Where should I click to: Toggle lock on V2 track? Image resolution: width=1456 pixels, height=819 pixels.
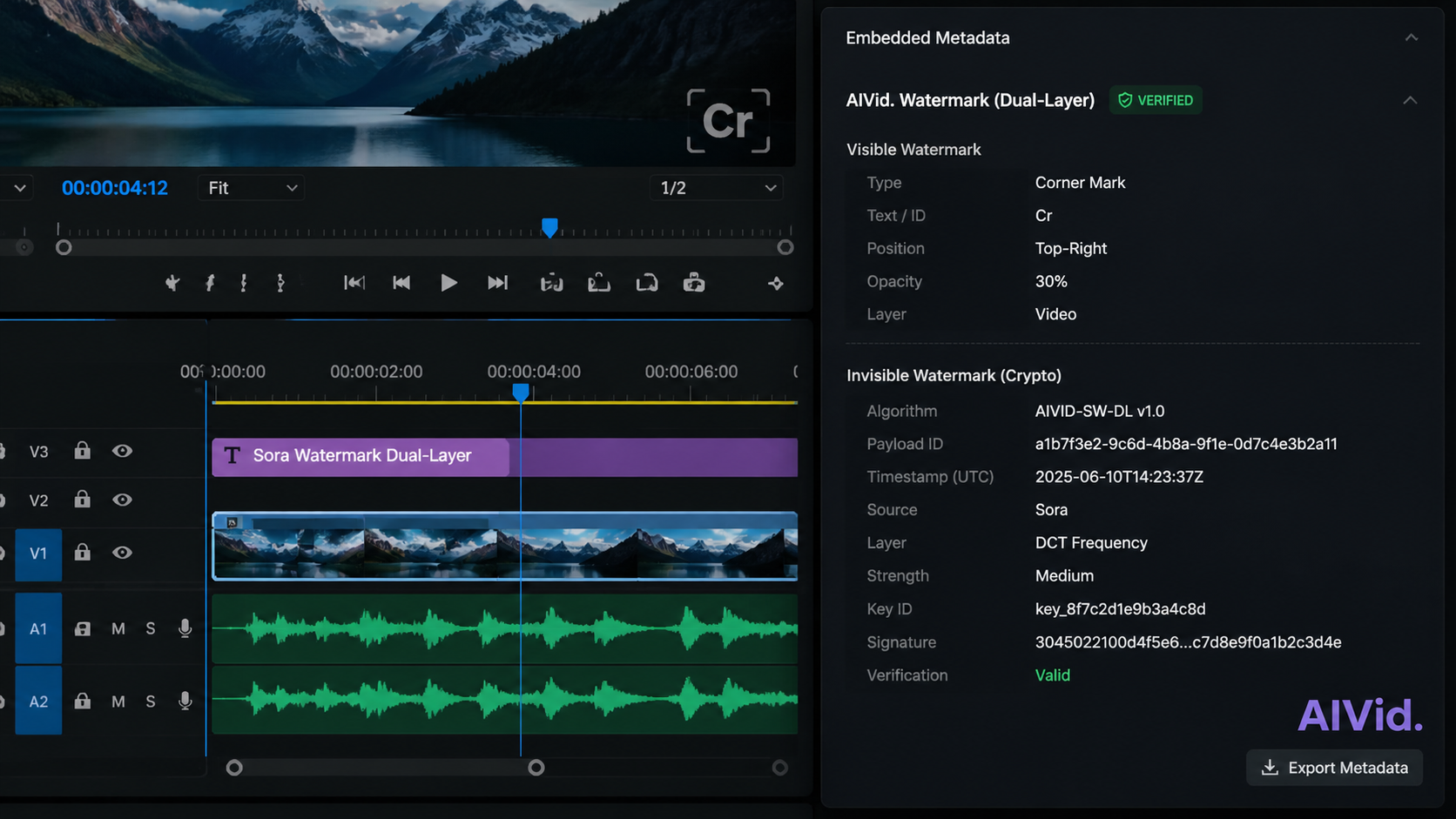click(x=82, y=500)
